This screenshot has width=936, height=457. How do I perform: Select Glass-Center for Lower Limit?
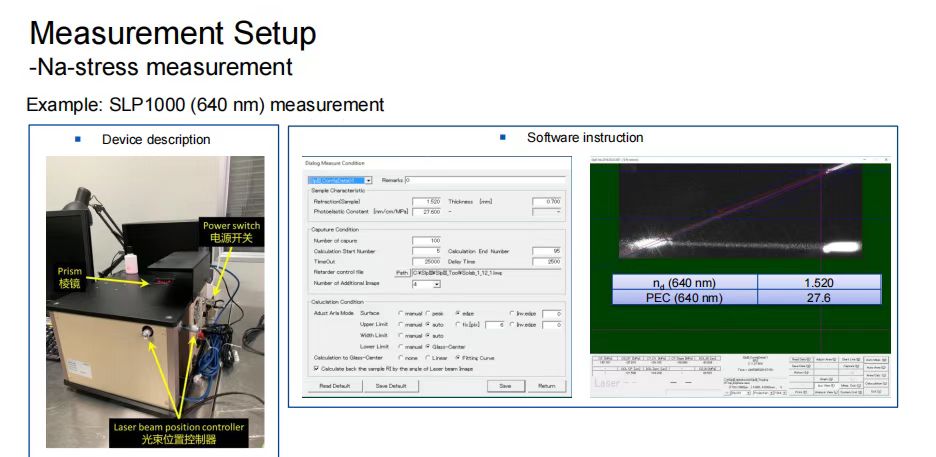427,346
